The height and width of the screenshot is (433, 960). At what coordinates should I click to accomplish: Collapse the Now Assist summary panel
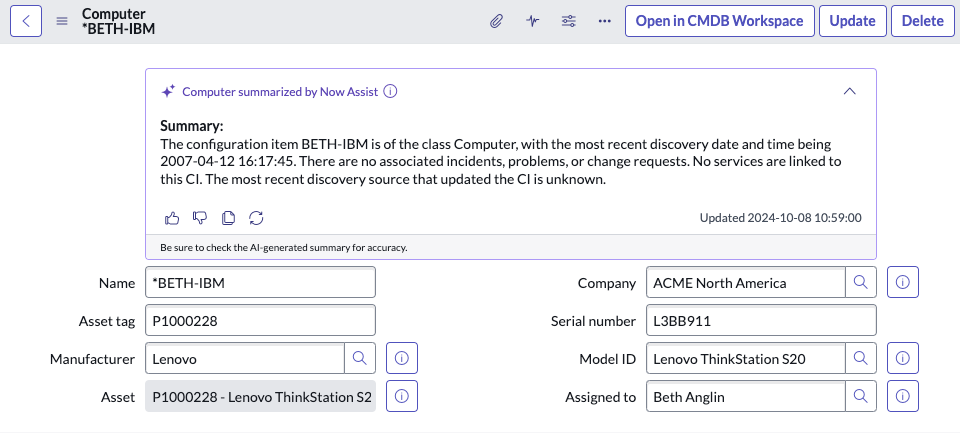pos(849,91)
